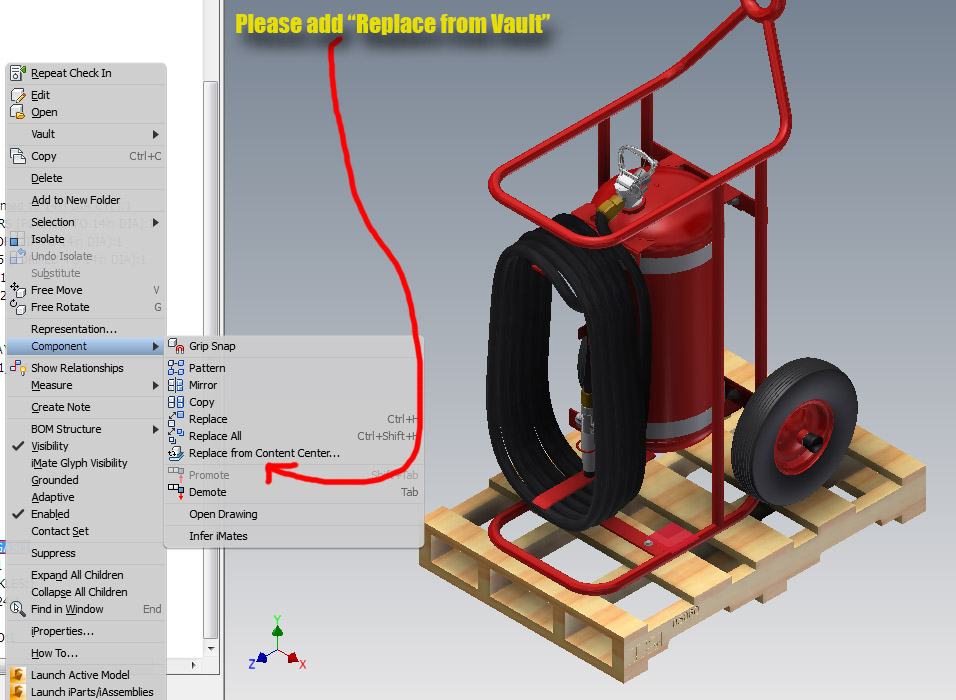Toggle Suppress for the component
The image size is (956, 700).
pos(85,553)
